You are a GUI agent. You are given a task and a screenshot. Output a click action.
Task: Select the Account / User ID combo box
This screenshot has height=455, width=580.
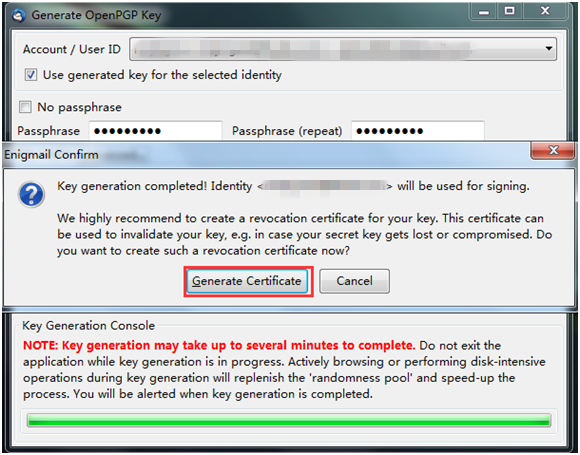click(343, 49)
